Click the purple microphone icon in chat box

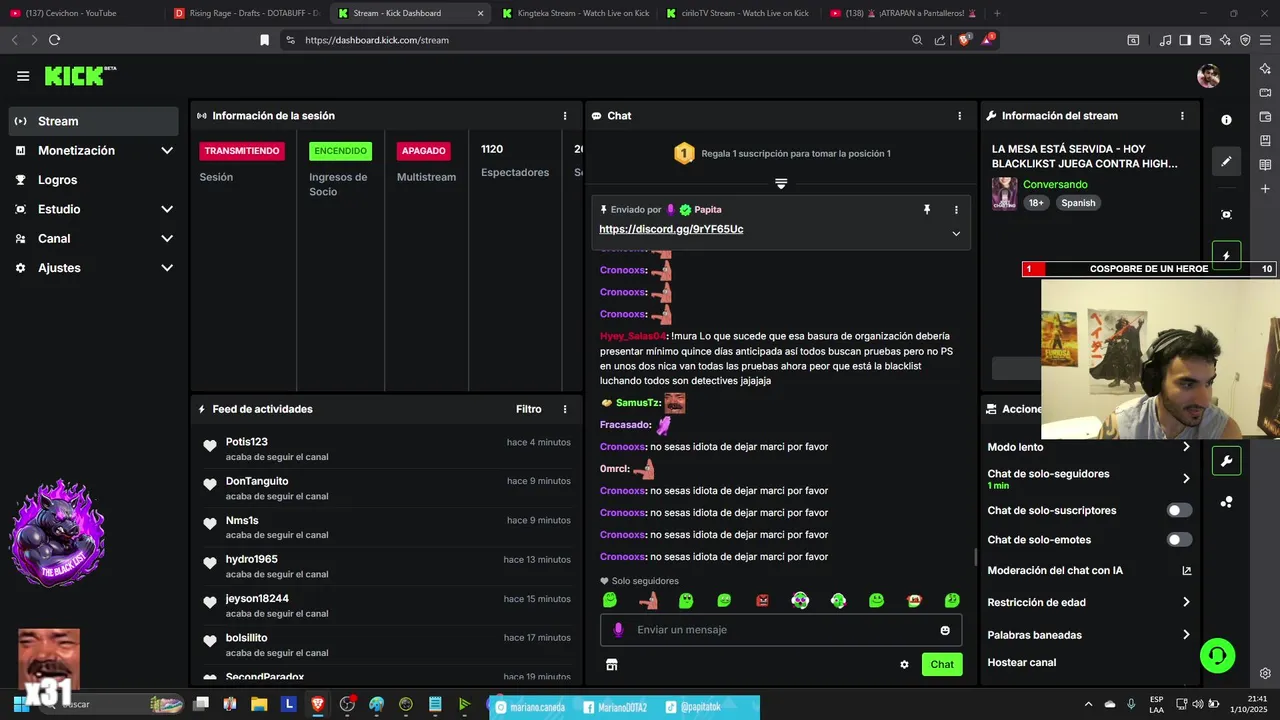click(618, 630)
